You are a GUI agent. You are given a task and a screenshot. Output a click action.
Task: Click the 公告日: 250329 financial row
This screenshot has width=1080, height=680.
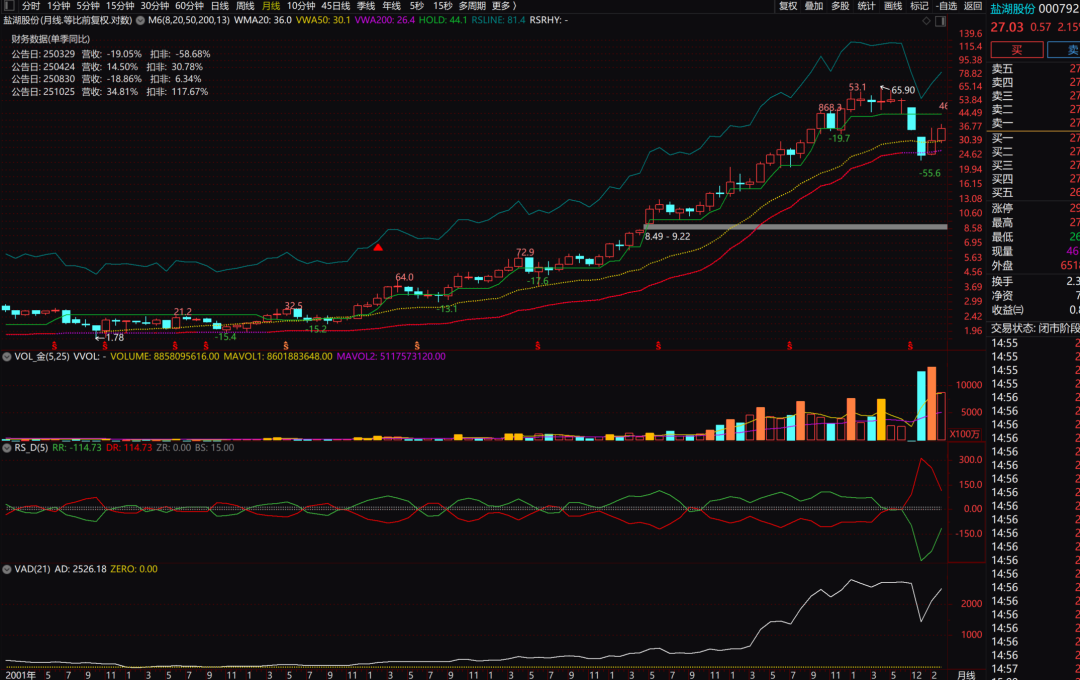coord(111,54)
